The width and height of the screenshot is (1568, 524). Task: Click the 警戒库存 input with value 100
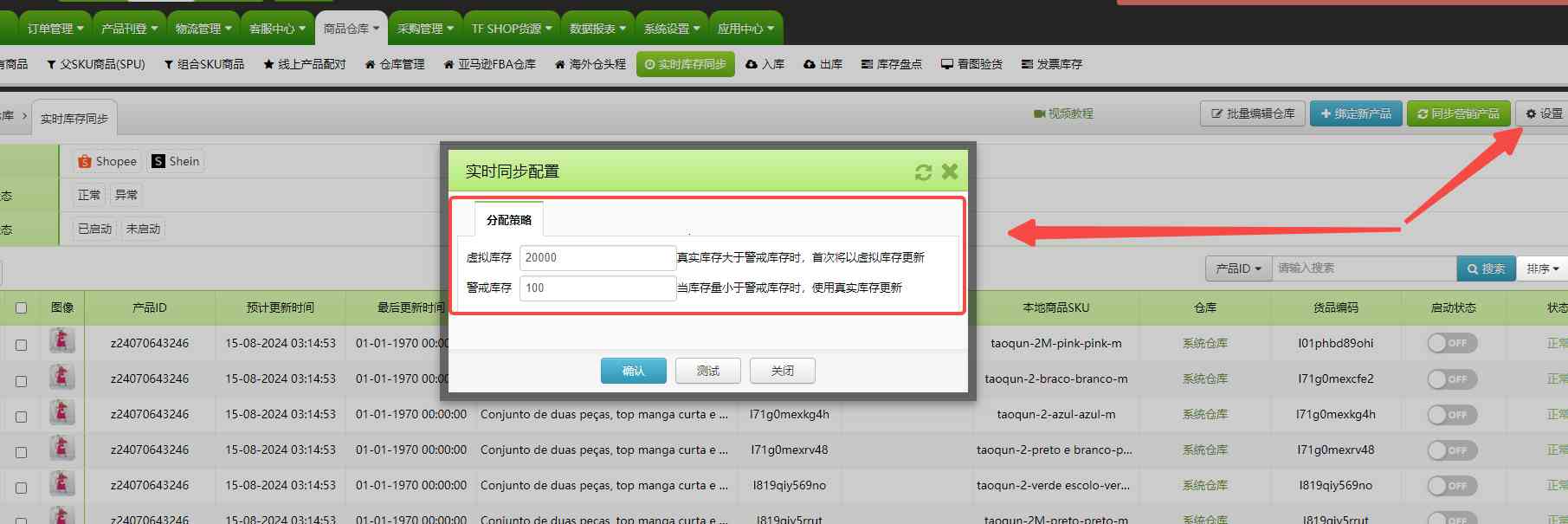coord(597,288)
